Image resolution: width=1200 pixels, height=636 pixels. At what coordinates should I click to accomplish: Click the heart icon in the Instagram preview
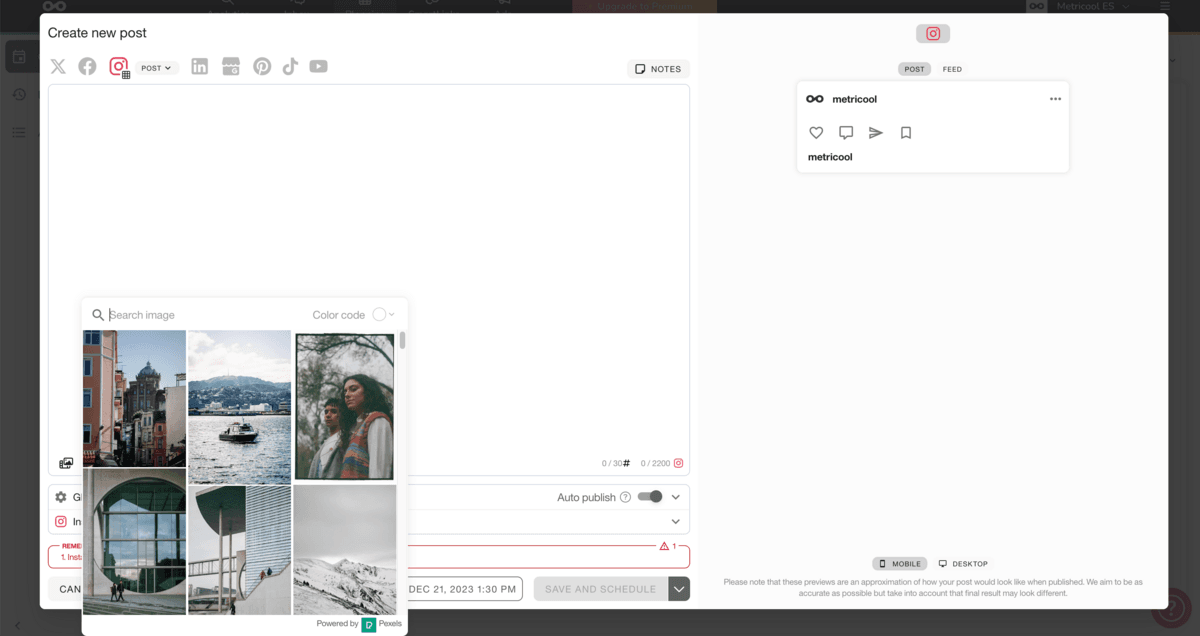(816, 132)
